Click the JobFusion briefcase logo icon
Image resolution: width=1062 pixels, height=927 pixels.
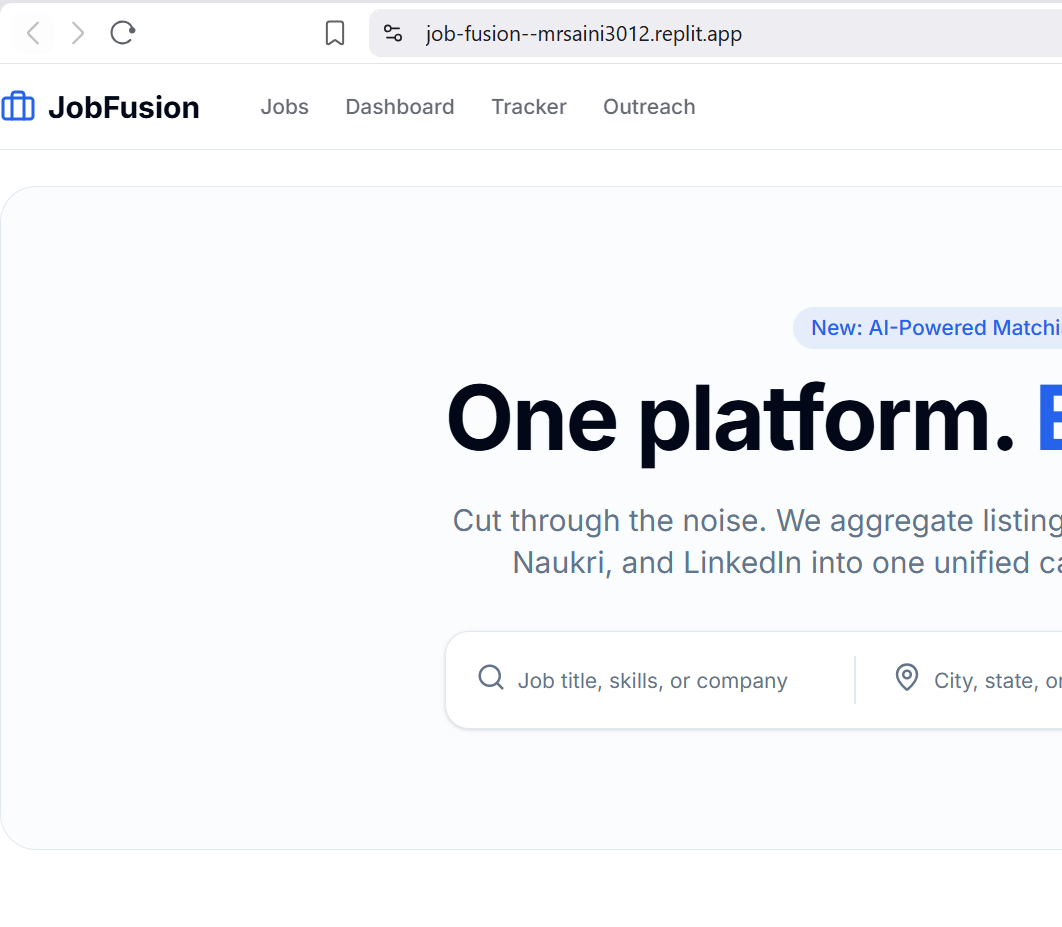(18, 106)
